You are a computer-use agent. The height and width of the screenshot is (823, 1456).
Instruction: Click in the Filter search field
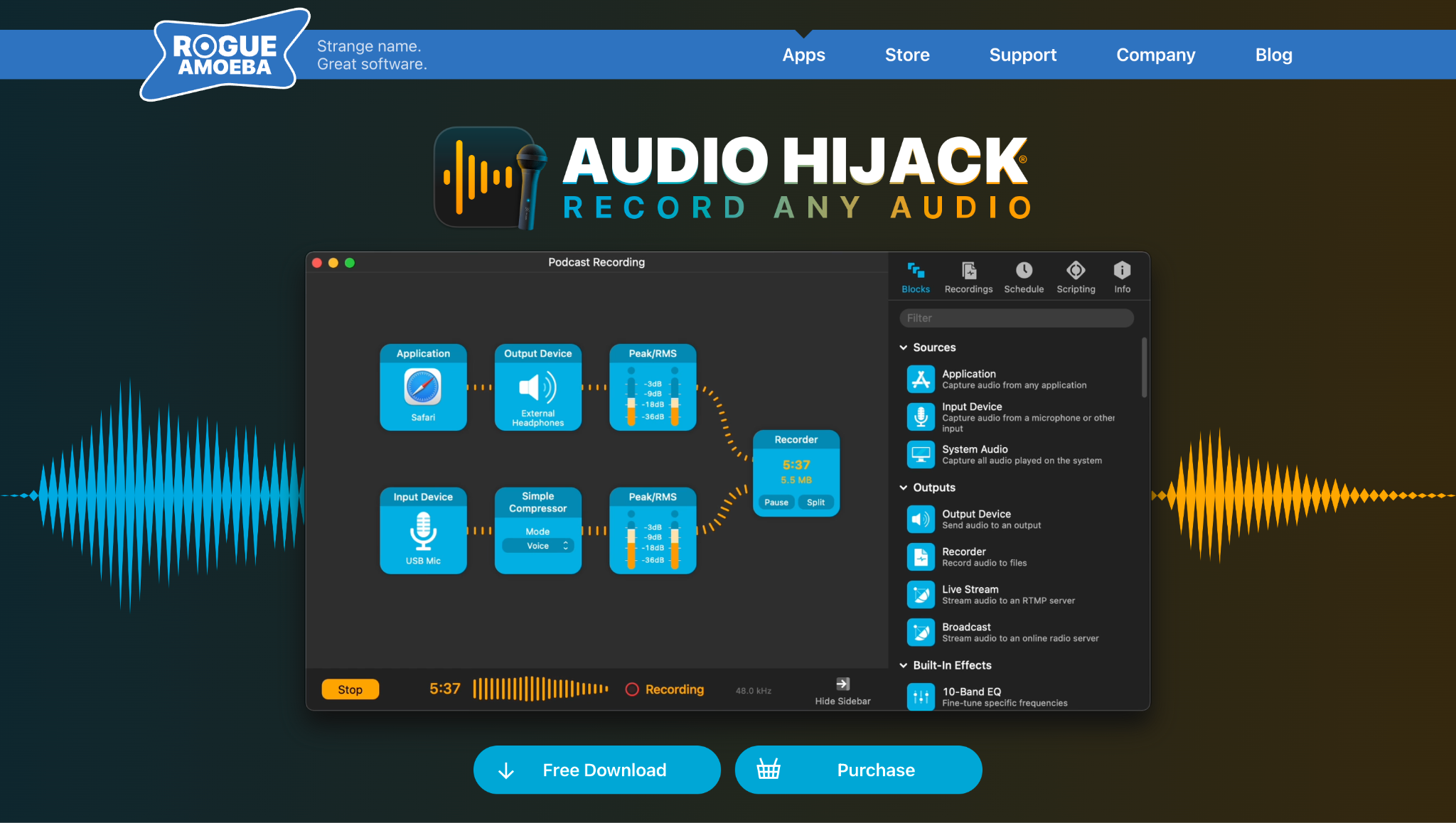point(1017,318)
